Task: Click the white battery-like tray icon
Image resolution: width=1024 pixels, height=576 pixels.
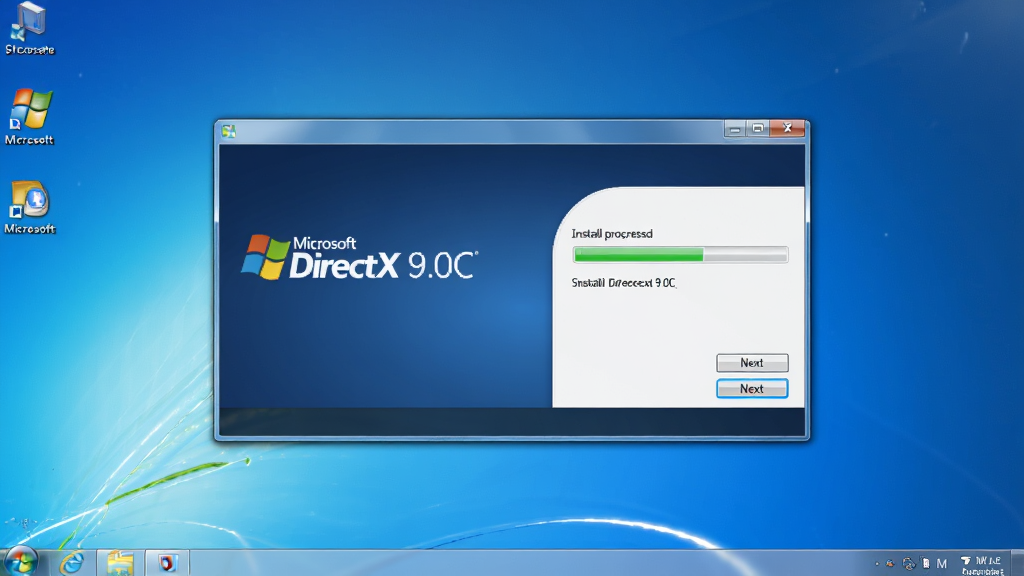Action: coord(925,563)
